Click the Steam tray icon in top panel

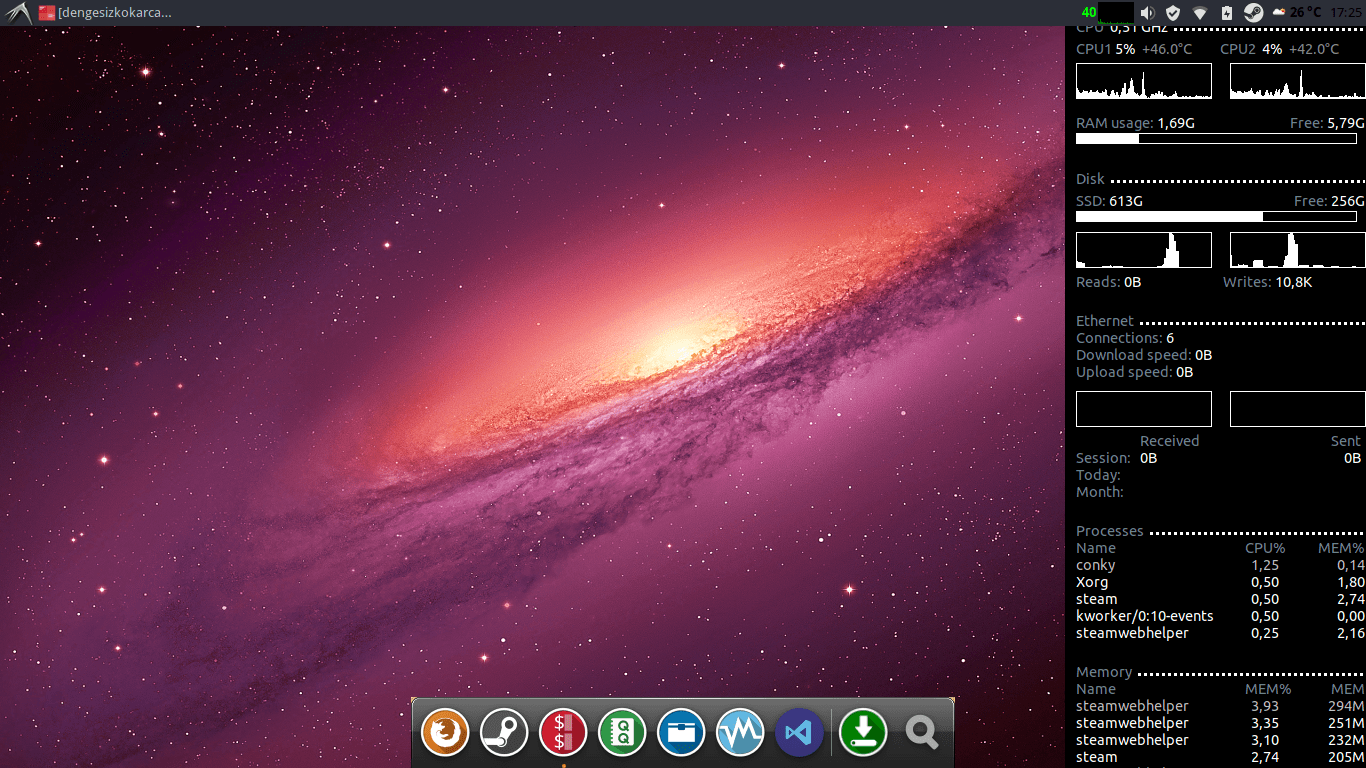click(x=1254, y=13)
